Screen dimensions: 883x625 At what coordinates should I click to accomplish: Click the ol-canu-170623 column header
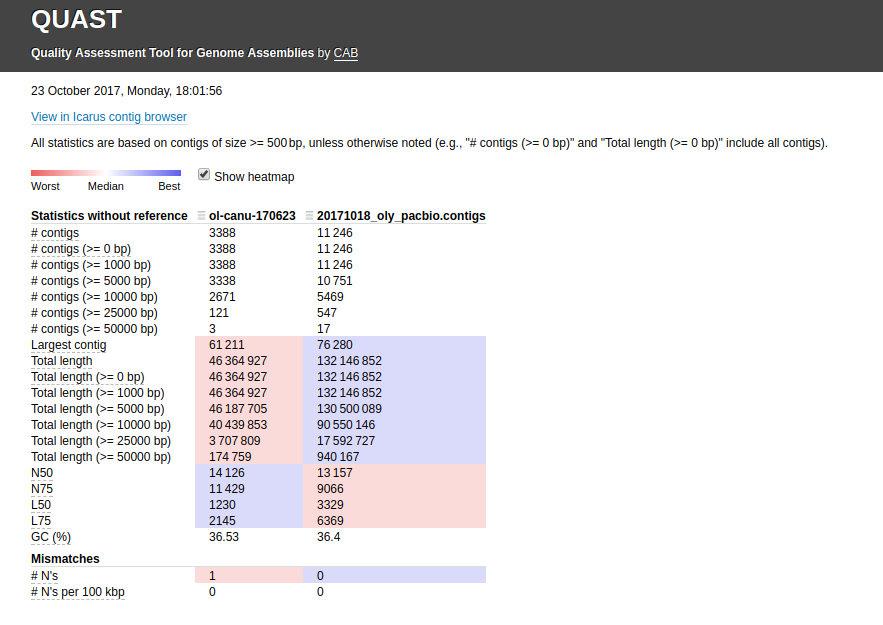tap(252, 216)
